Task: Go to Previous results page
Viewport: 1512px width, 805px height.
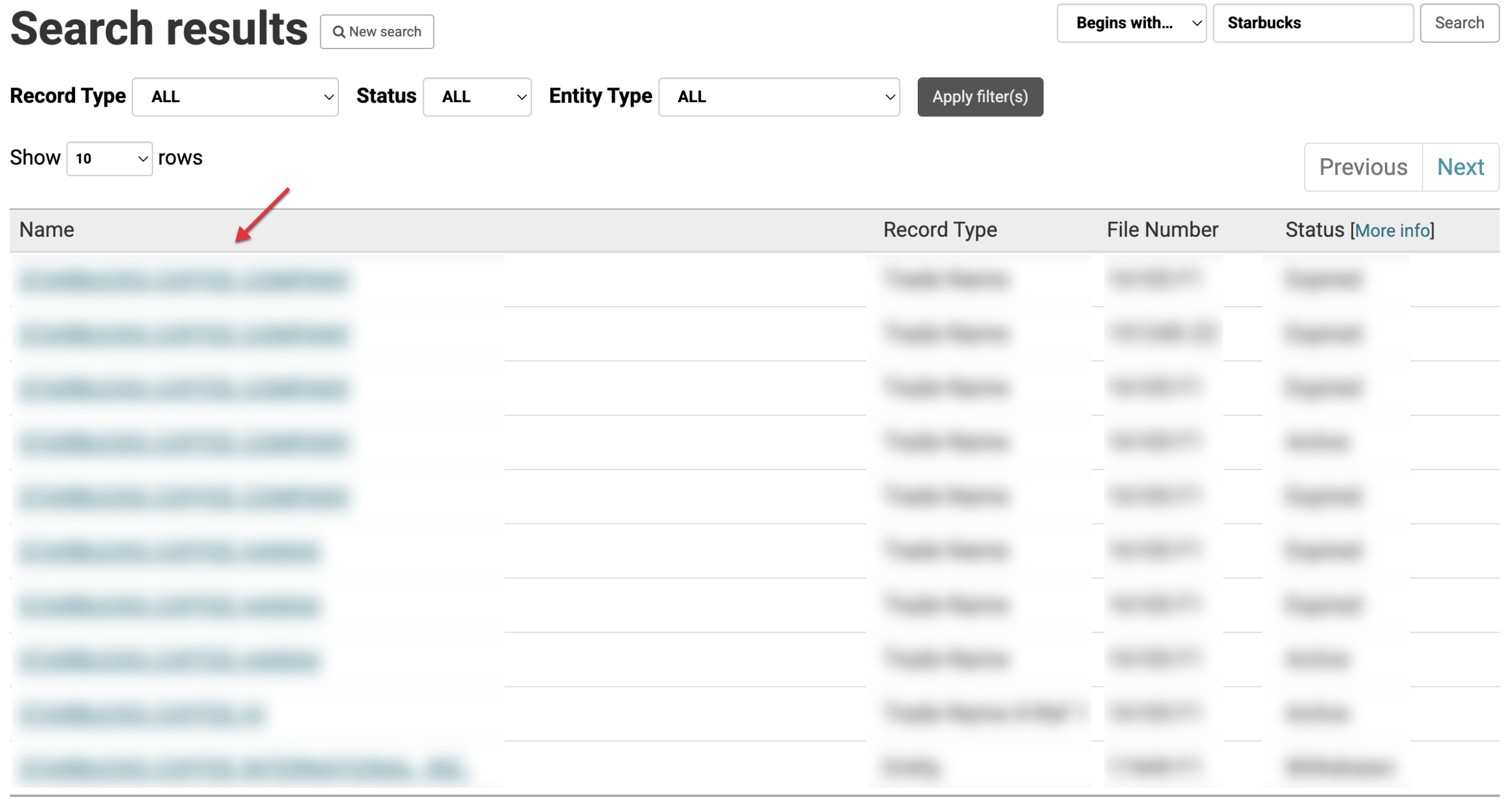Action: [x=1363, y=167]
